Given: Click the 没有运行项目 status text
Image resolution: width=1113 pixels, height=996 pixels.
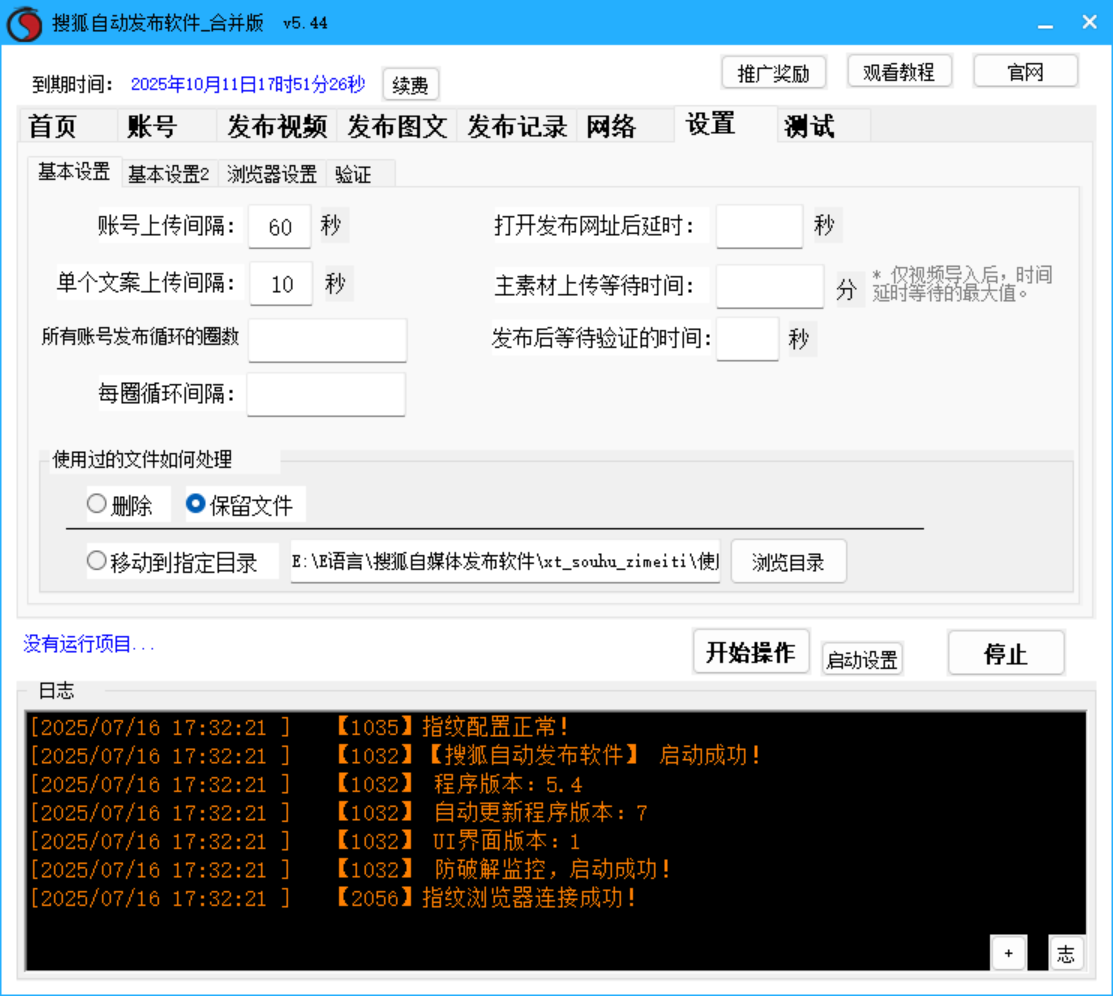Looking at the screenshot, I should click(89, 645).
